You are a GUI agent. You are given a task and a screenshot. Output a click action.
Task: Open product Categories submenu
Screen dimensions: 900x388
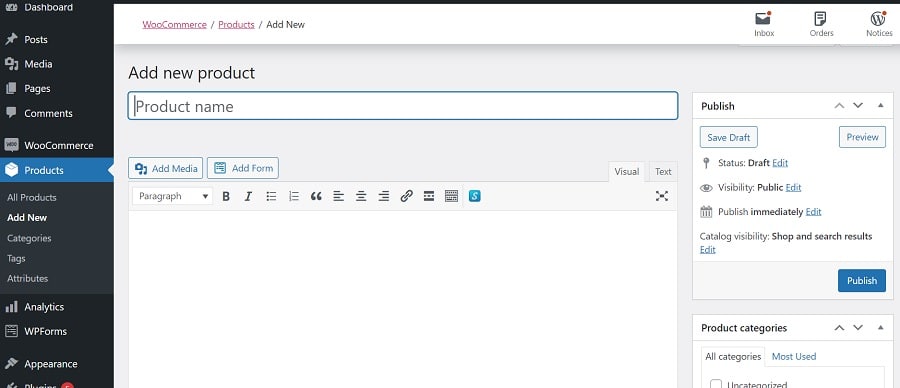29,238
